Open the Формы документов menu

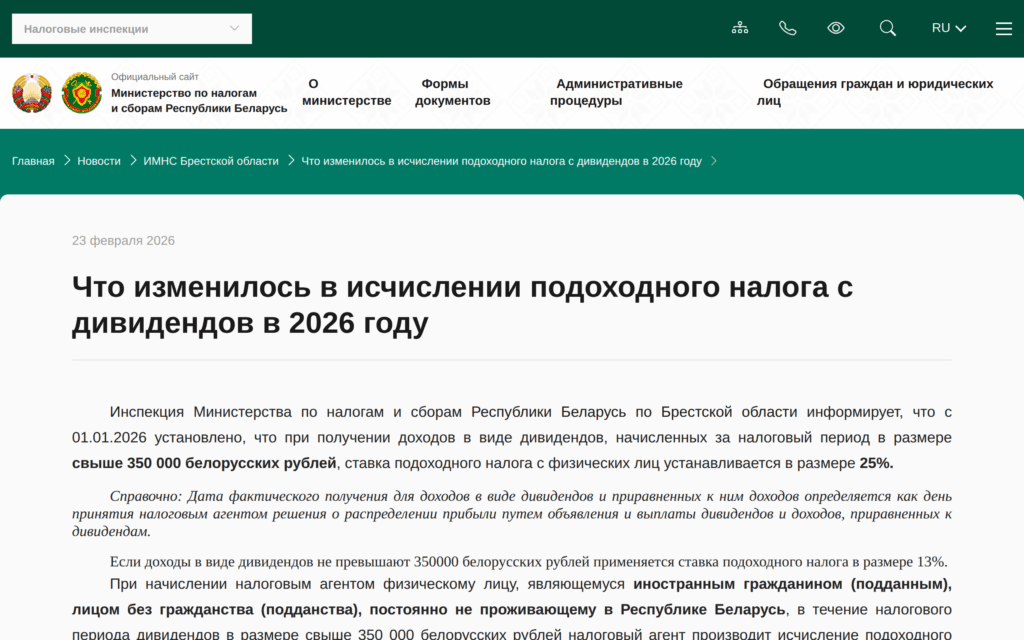click(453, 92)
